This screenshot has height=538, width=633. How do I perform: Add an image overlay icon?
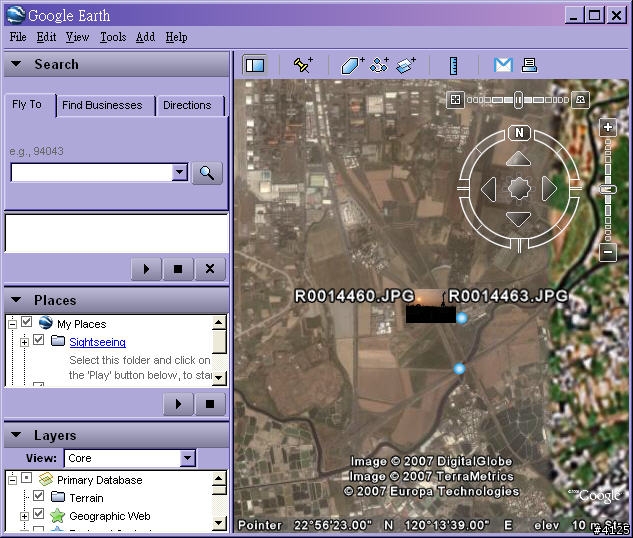(x=405, y=65)
